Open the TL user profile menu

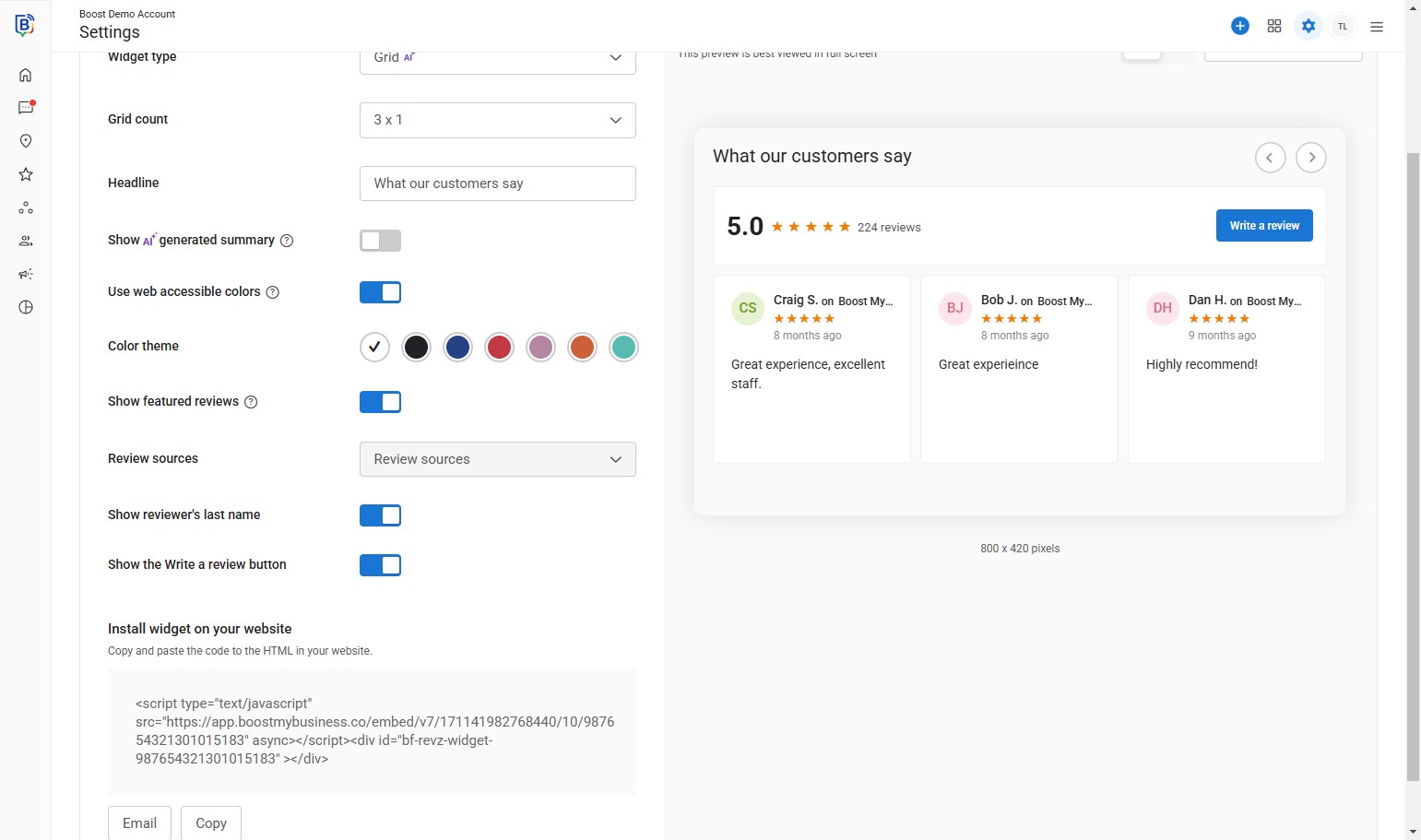tap(1343, 26)
